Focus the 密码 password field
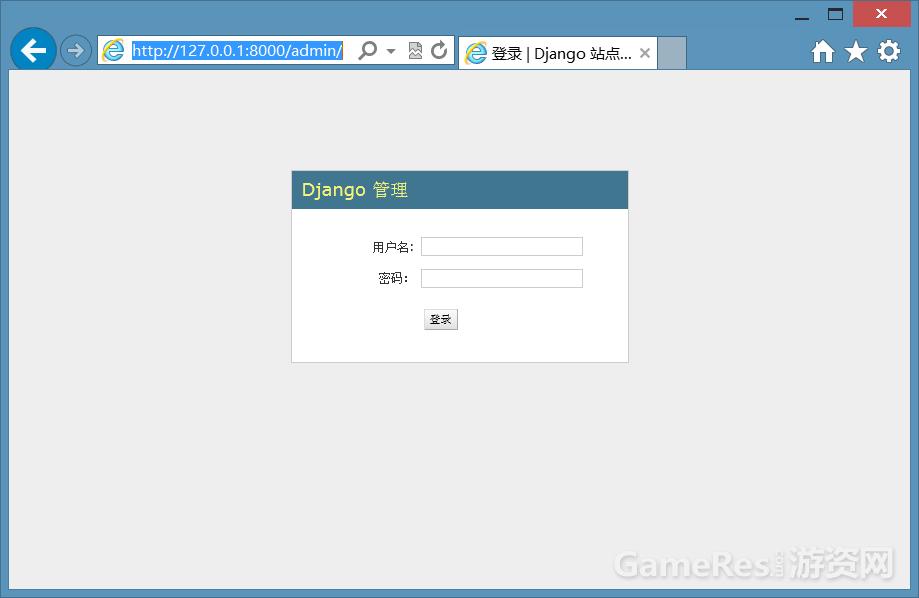919x598 pixels. 502,278
